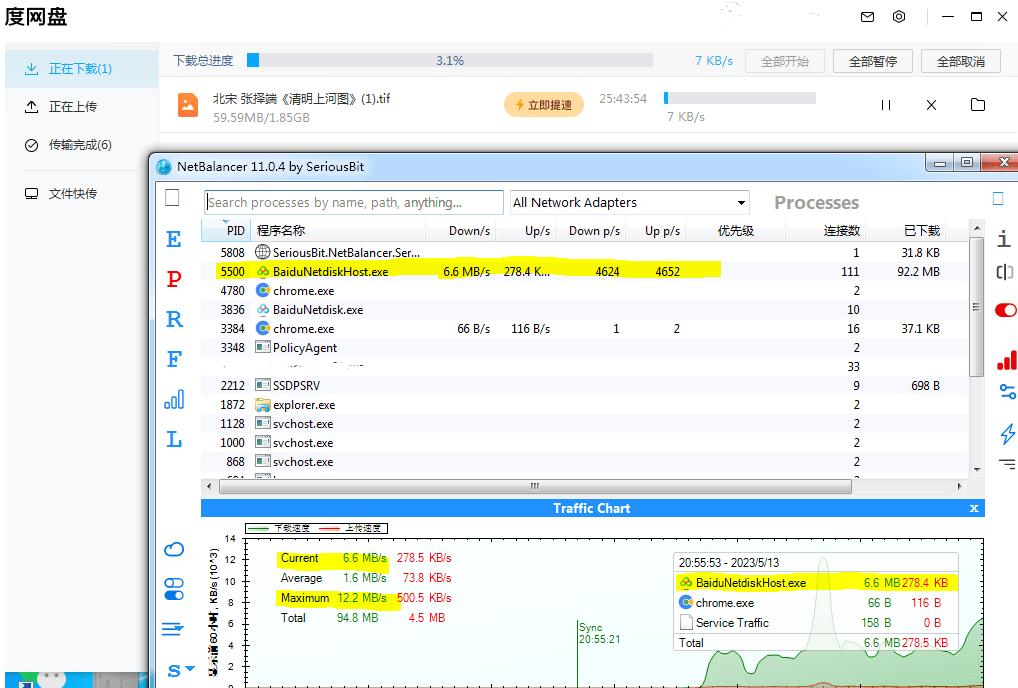
Task: Click the 全部暂停 pause all button
Action: click(x=872, y=61)
